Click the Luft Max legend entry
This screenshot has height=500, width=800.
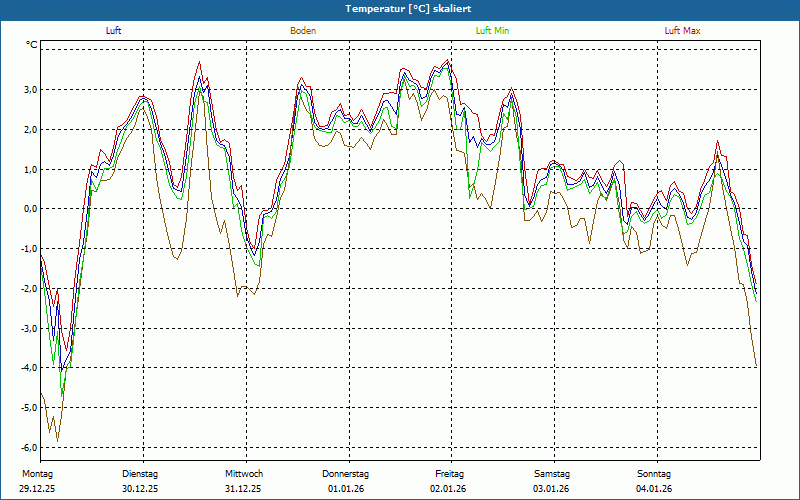coord(683,31)
